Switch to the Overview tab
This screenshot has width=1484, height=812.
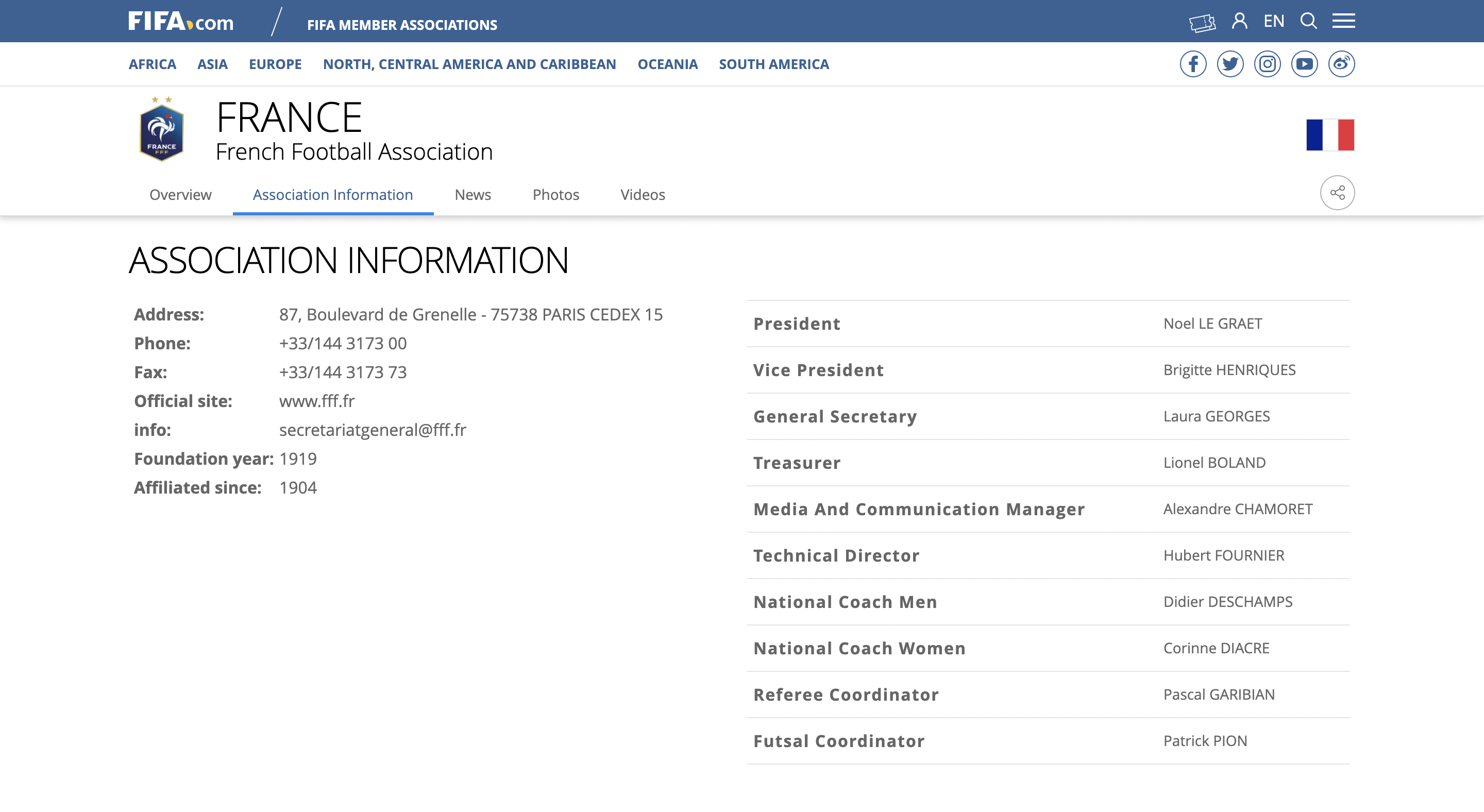[180, 195]
